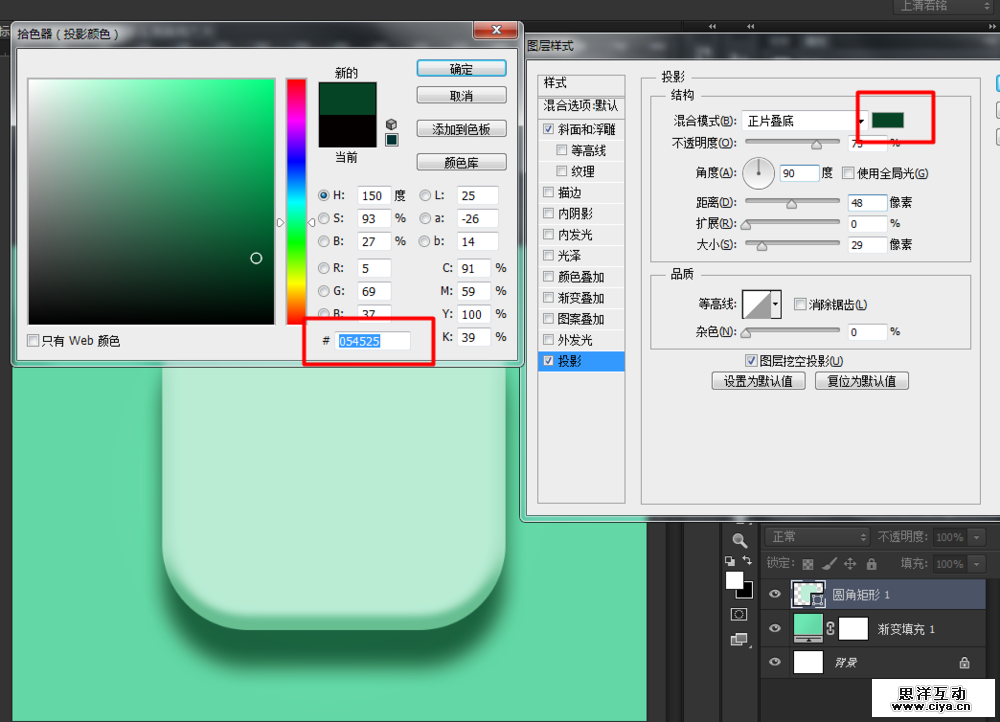The width and height of the screenshot is (1000, 722).
Task: Click the 距离 distance slider handle
Action: [x=791, y=204]
